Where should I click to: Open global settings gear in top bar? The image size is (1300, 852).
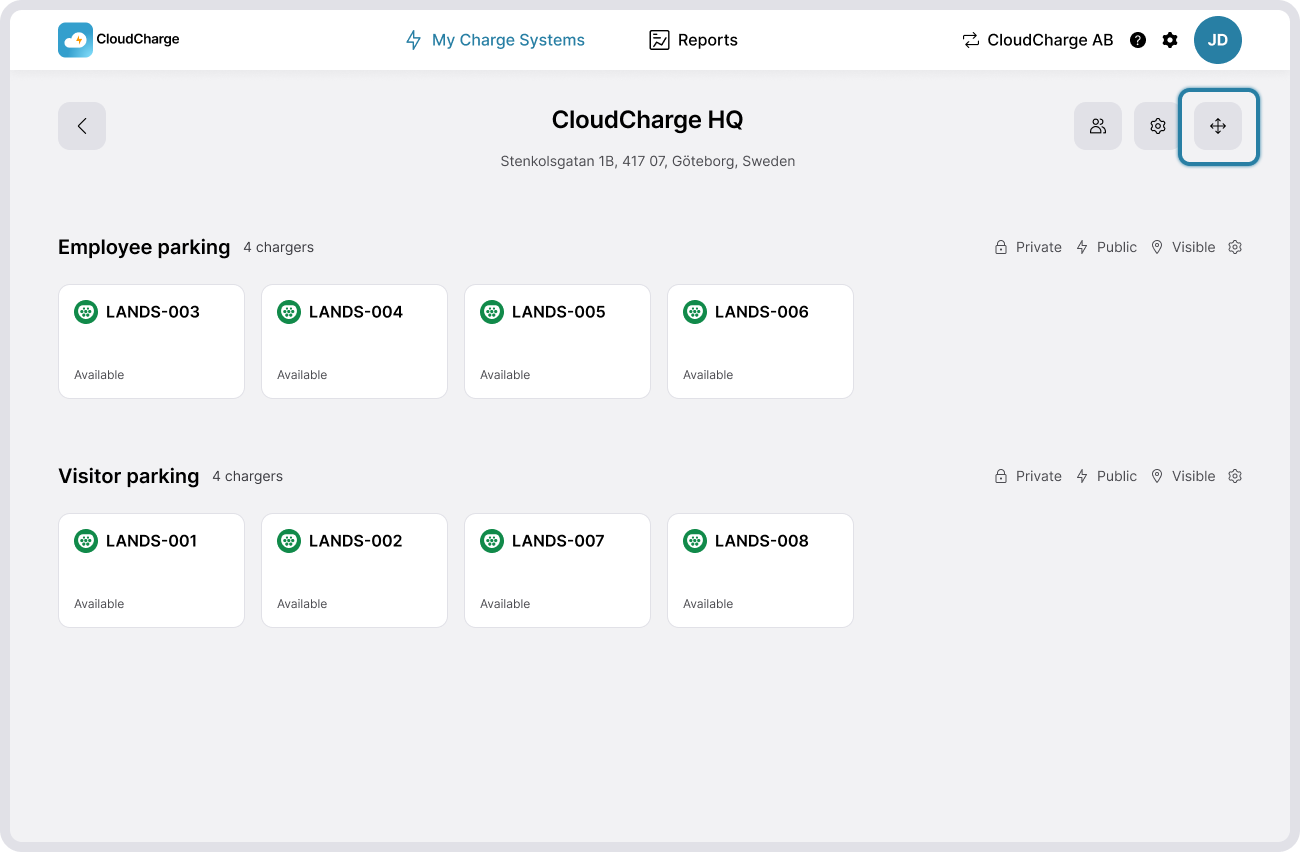coord(1170,40)
